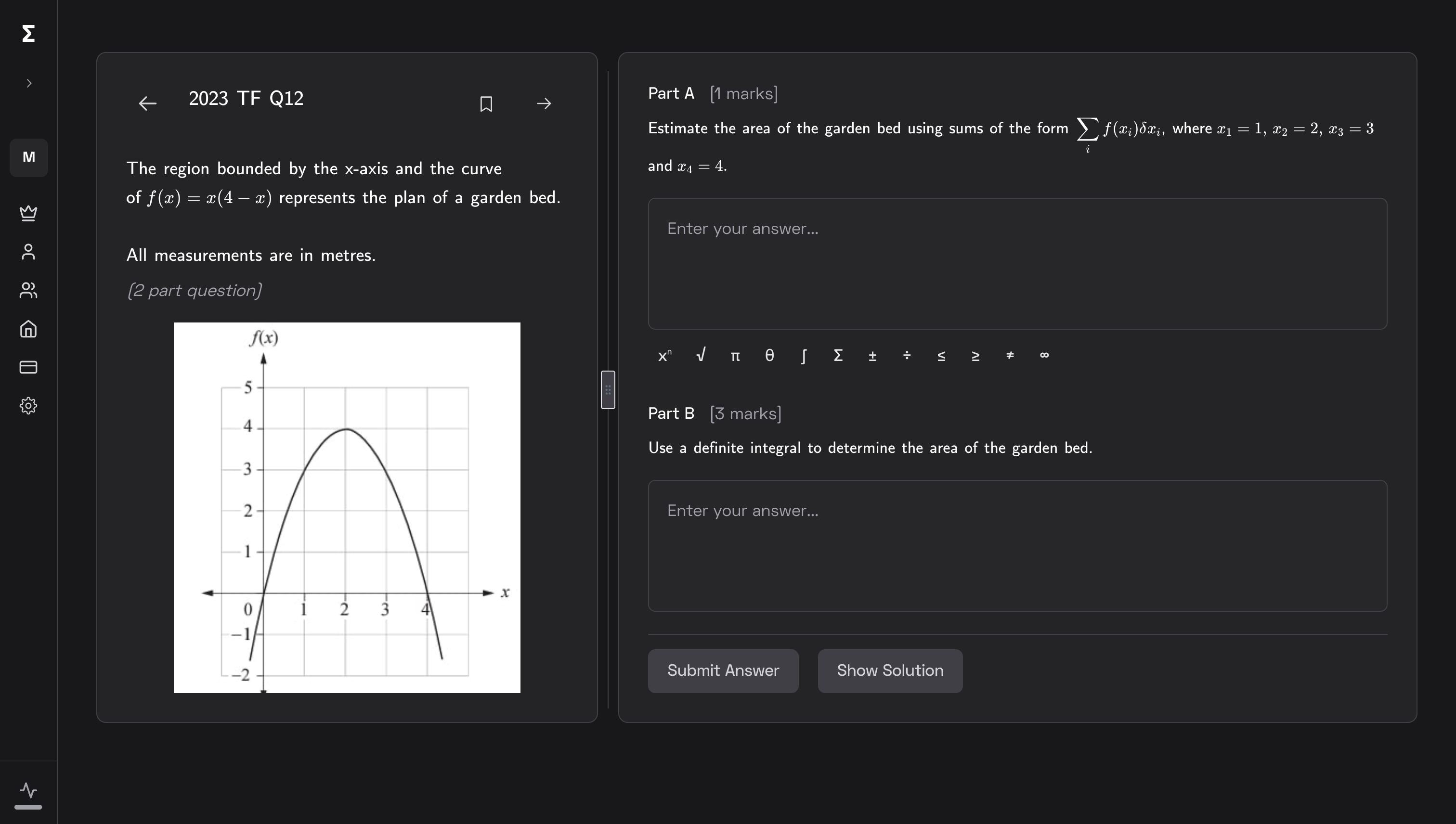Image resolution: width=1456 pixels, height=824 pixels.
Task: Open the single user profile icon
Action: click(28, 252)
